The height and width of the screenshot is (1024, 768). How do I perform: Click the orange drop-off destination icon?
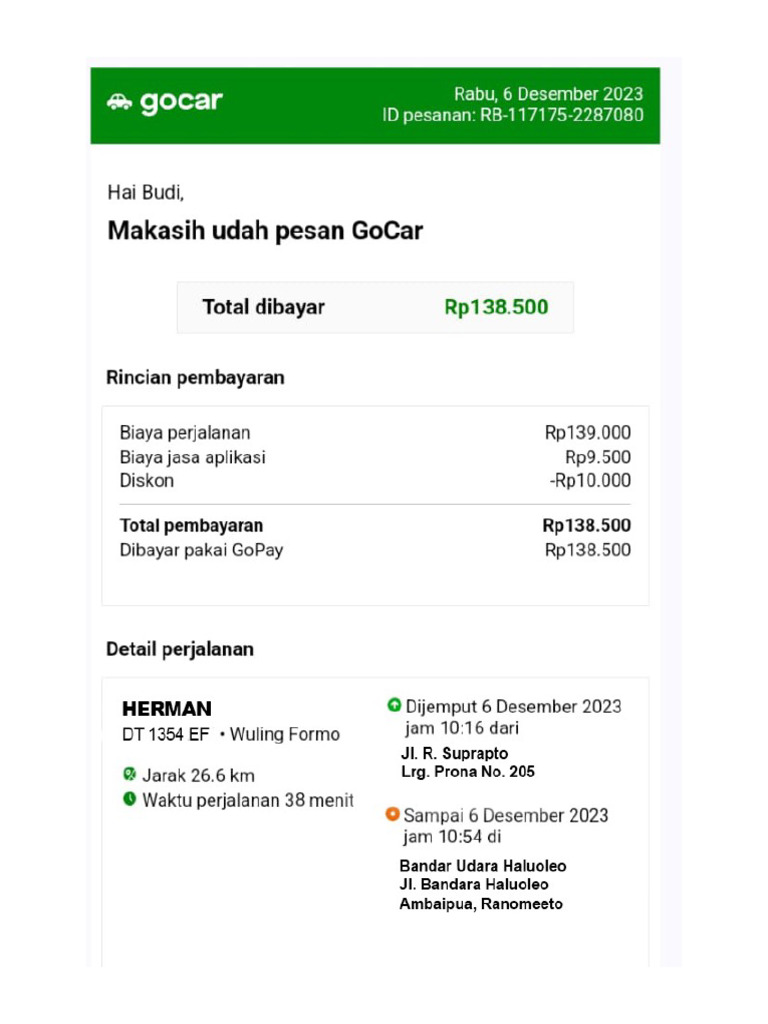pyautogui.click(x=393, y=815)
